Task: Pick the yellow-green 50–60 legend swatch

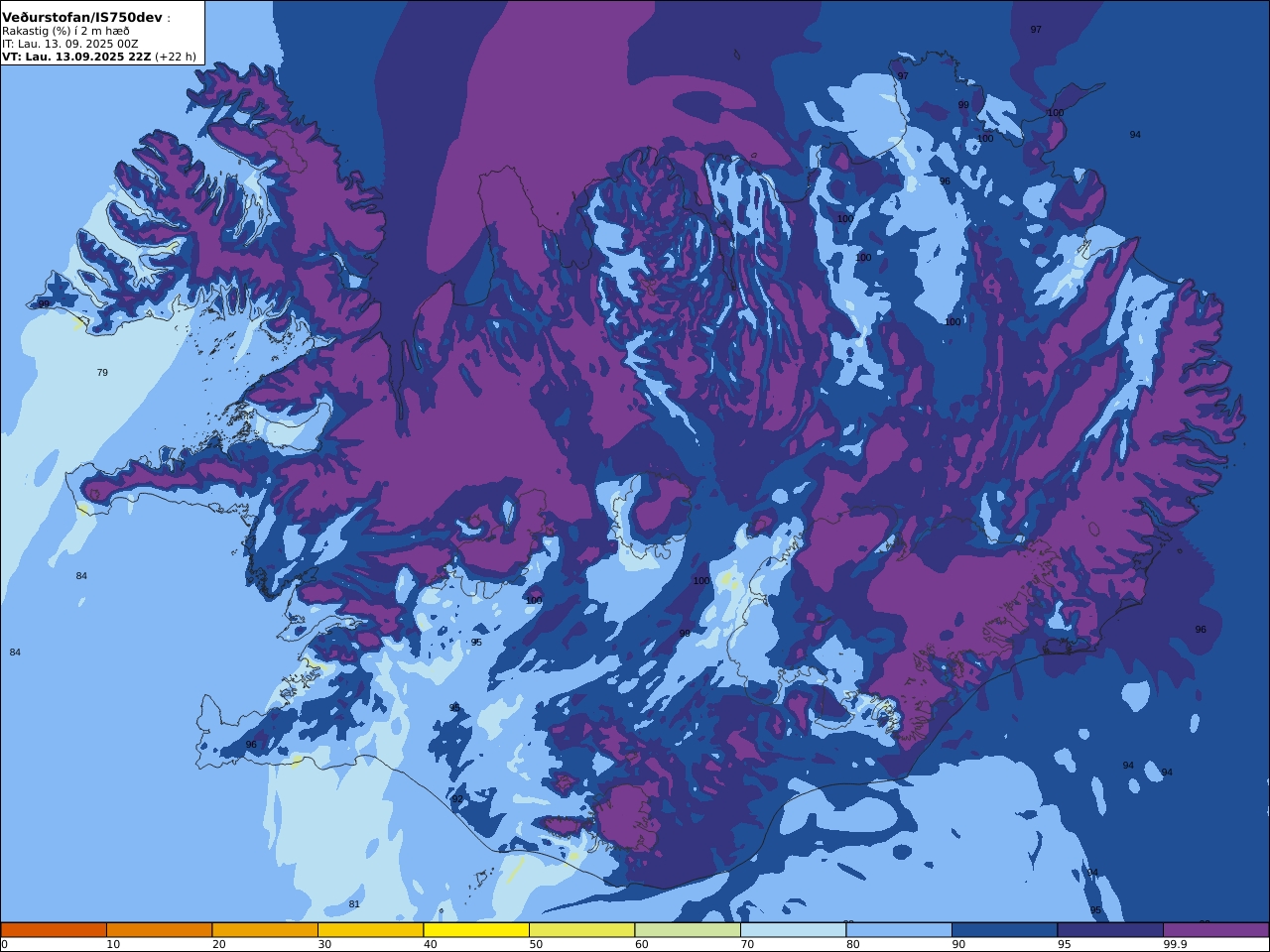Action: (581, 930)
